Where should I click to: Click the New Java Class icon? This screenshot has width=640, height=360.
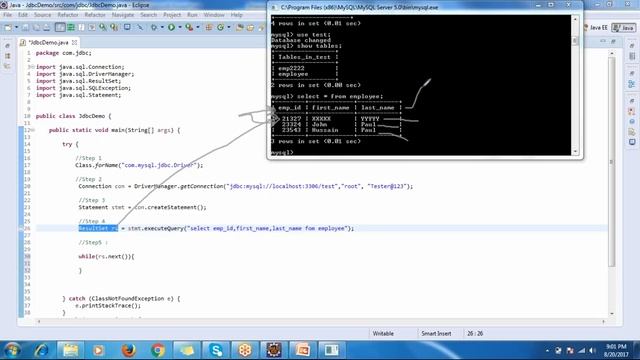[x=220, y=27]
